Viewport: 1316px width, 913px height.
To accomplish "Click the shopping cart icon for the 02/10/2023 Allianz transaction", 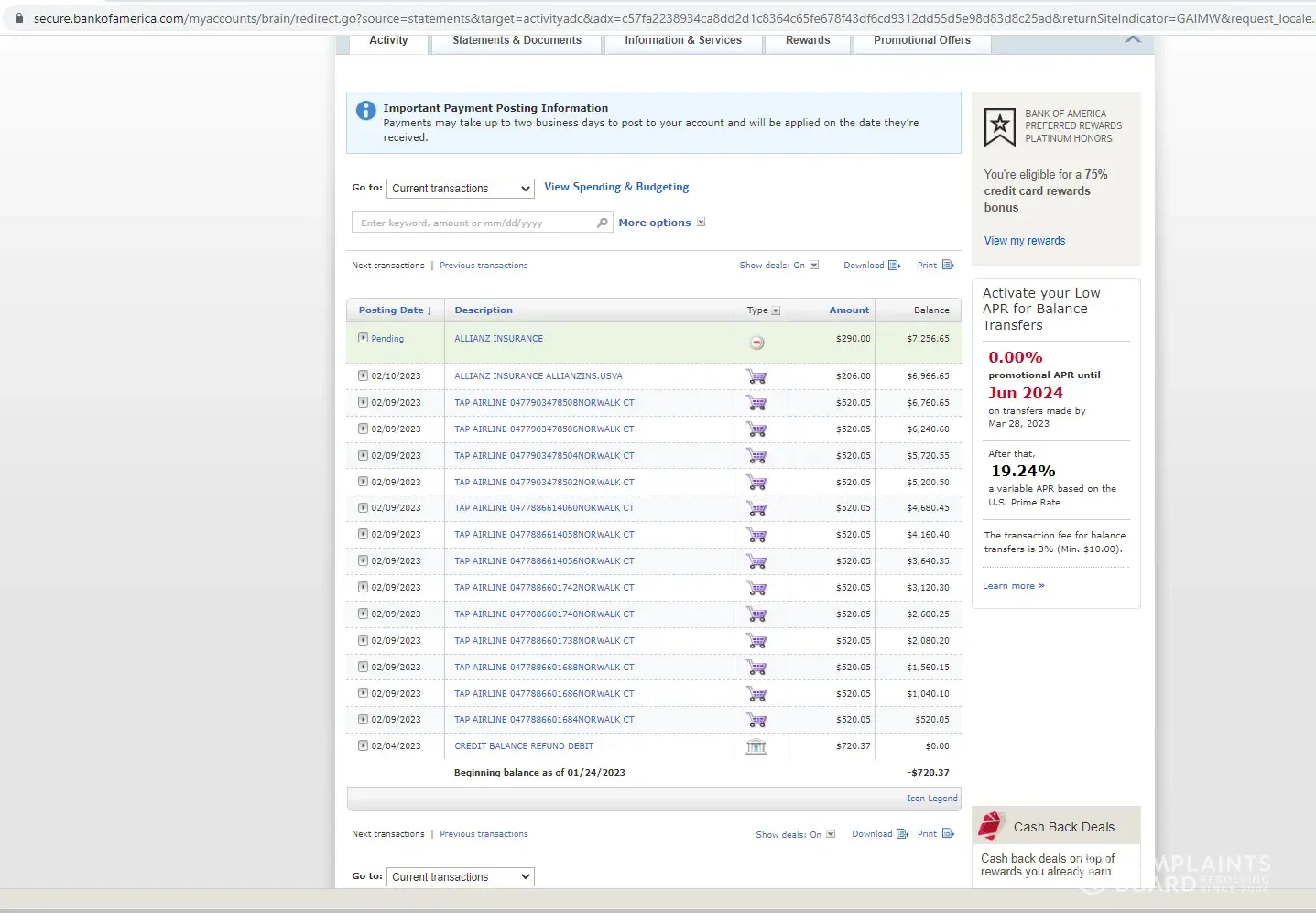I will click(x=756, y=376).
